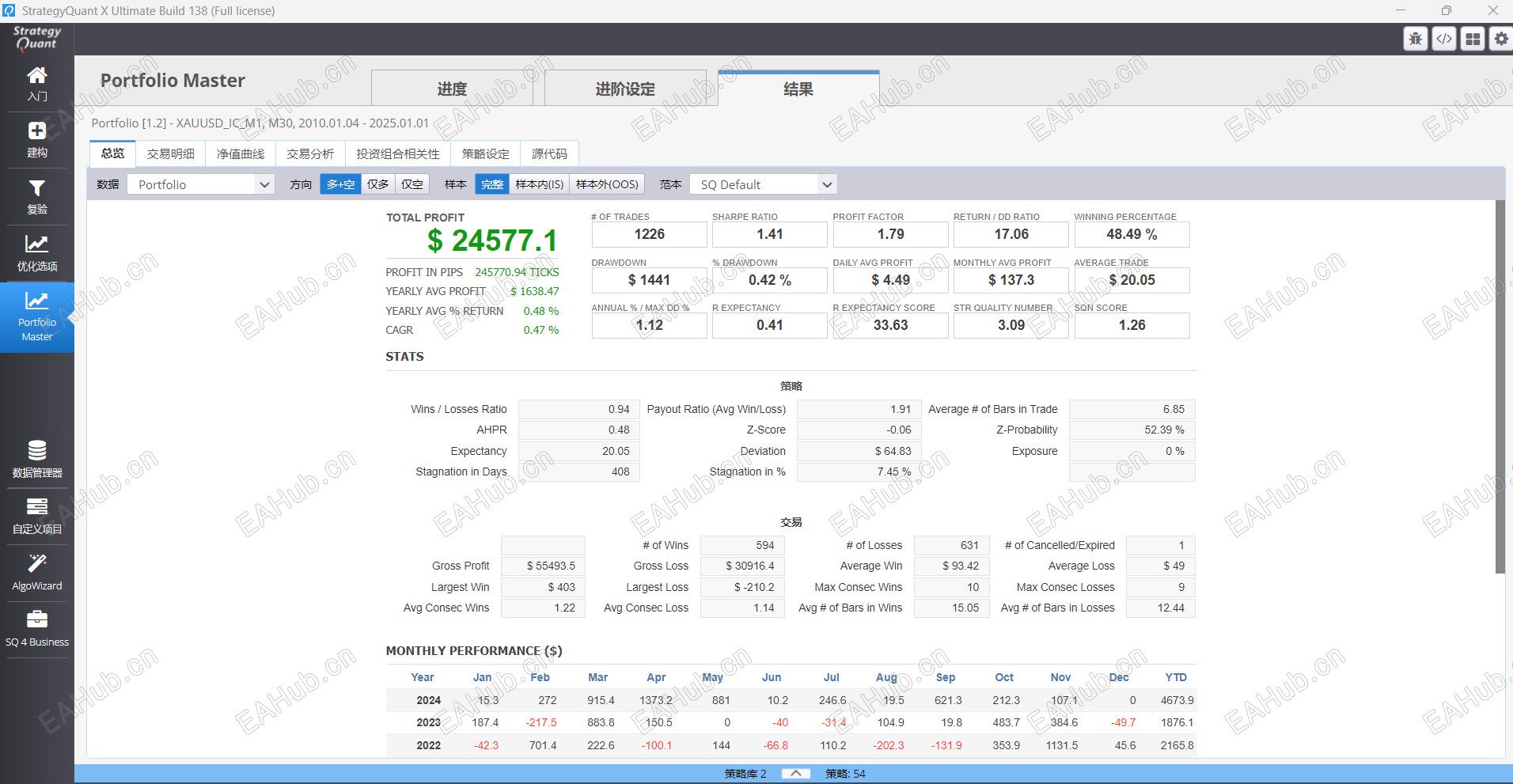Click the Gross Profit value $ 55493.5
The height and width of the screenshot is (784, 1513).
coord(543,566)
